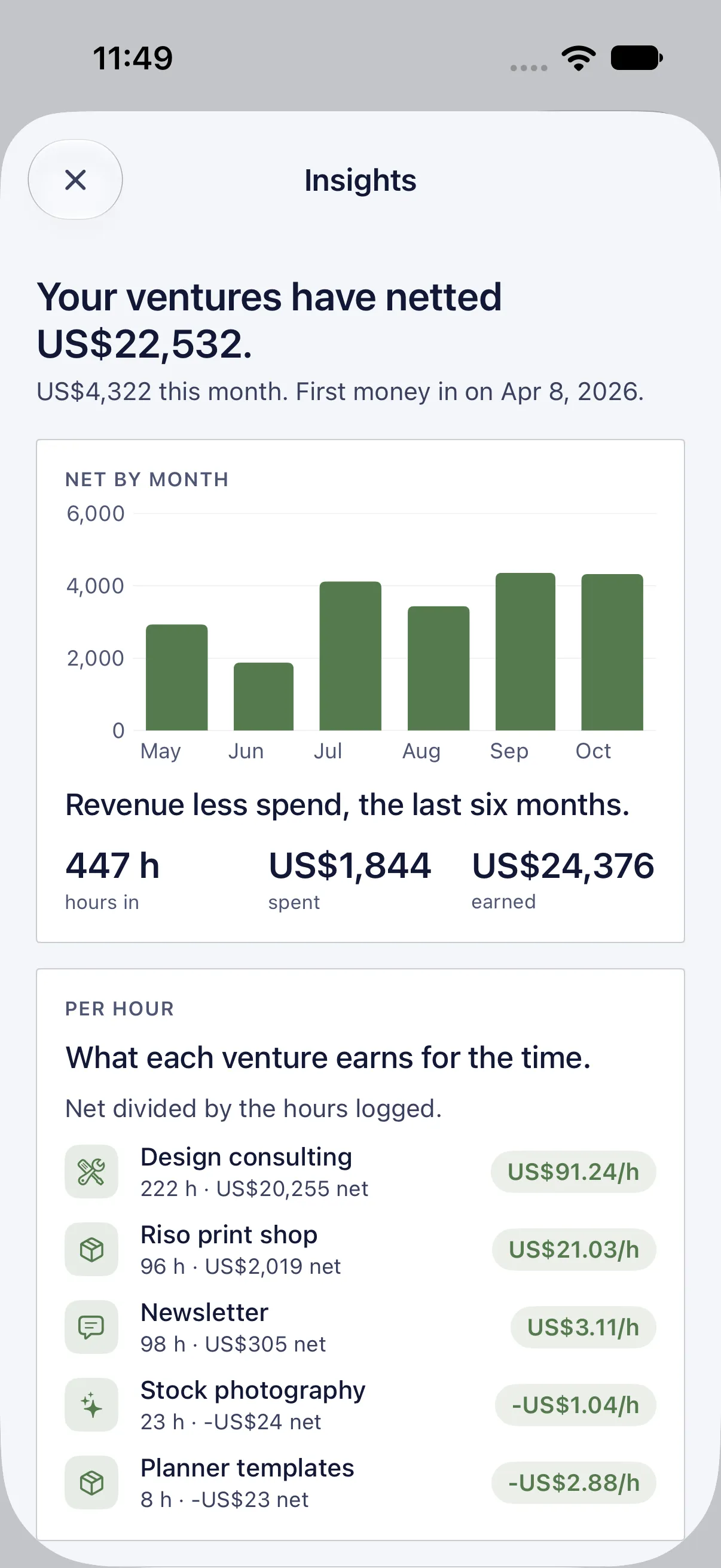Tap the 'PER HOUR' section label
This screenshot has width=721, height=1568.
point(119,1009)
